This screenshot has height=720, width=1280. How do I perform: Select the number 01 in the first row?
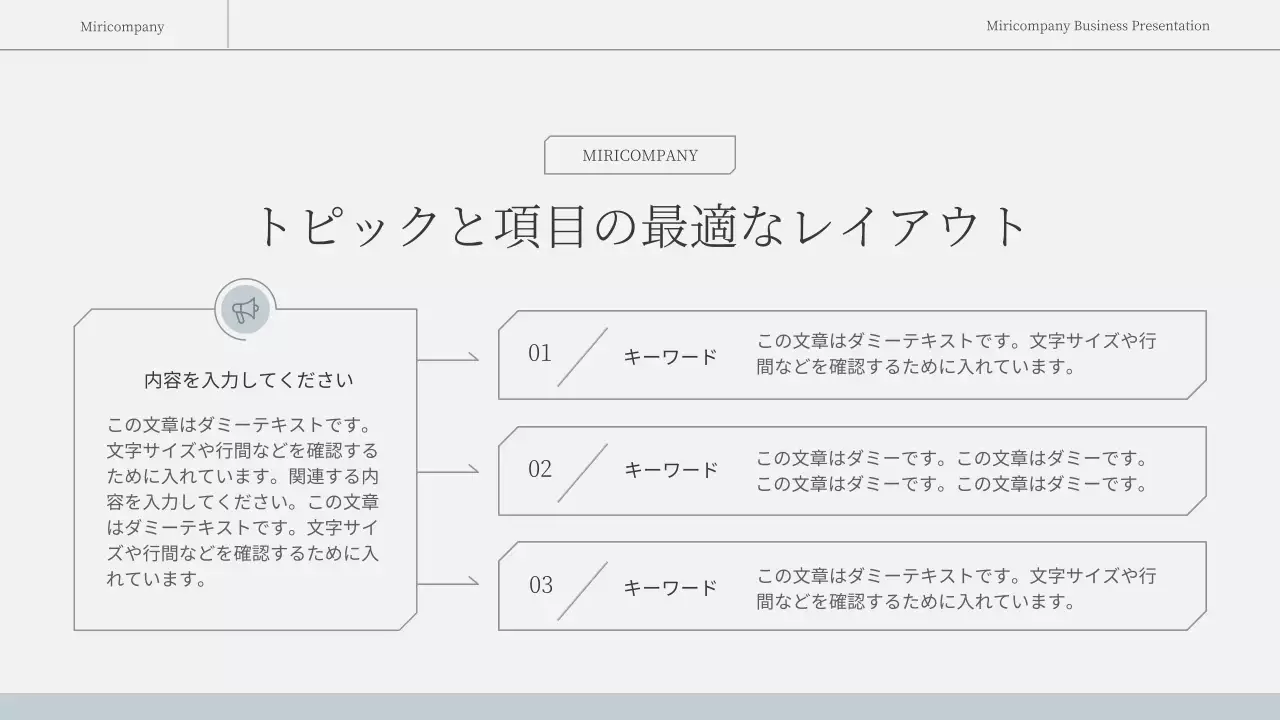(x=540, y=354)
